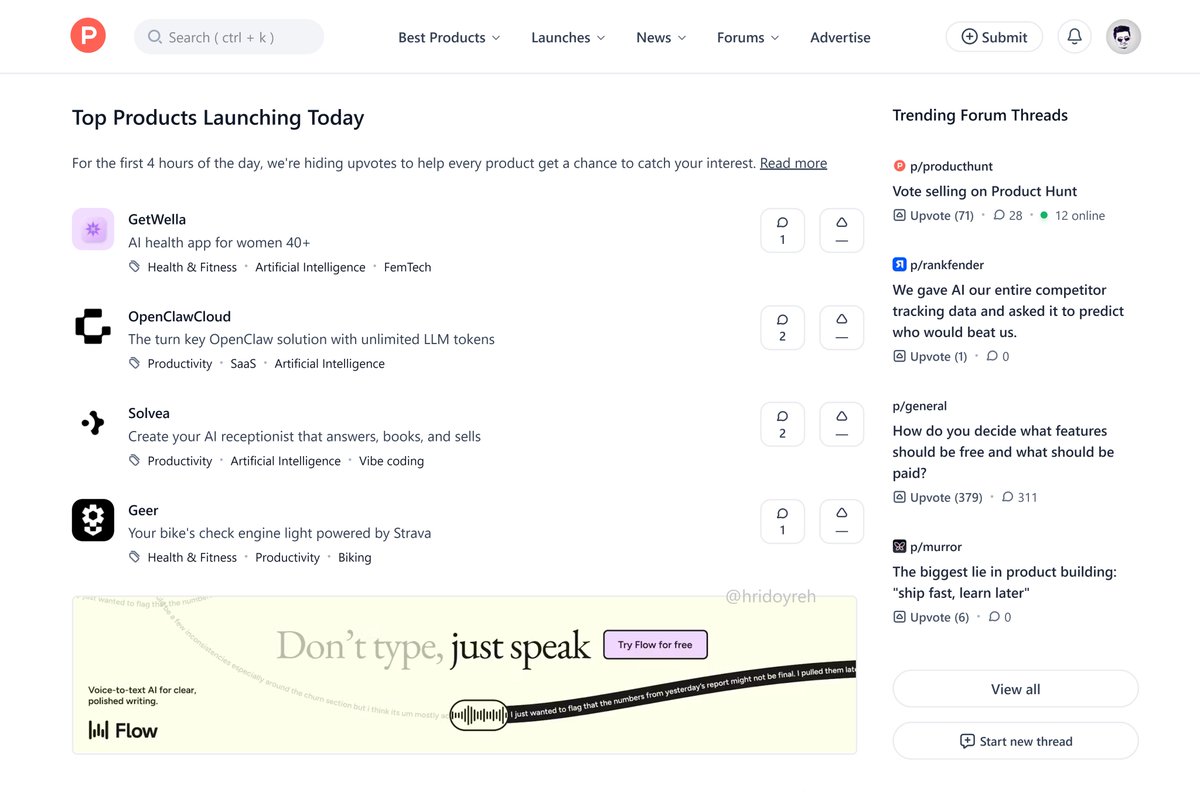
Task: Select the SaaS tag on OpenClawCloud
Action: pos(243,364)
